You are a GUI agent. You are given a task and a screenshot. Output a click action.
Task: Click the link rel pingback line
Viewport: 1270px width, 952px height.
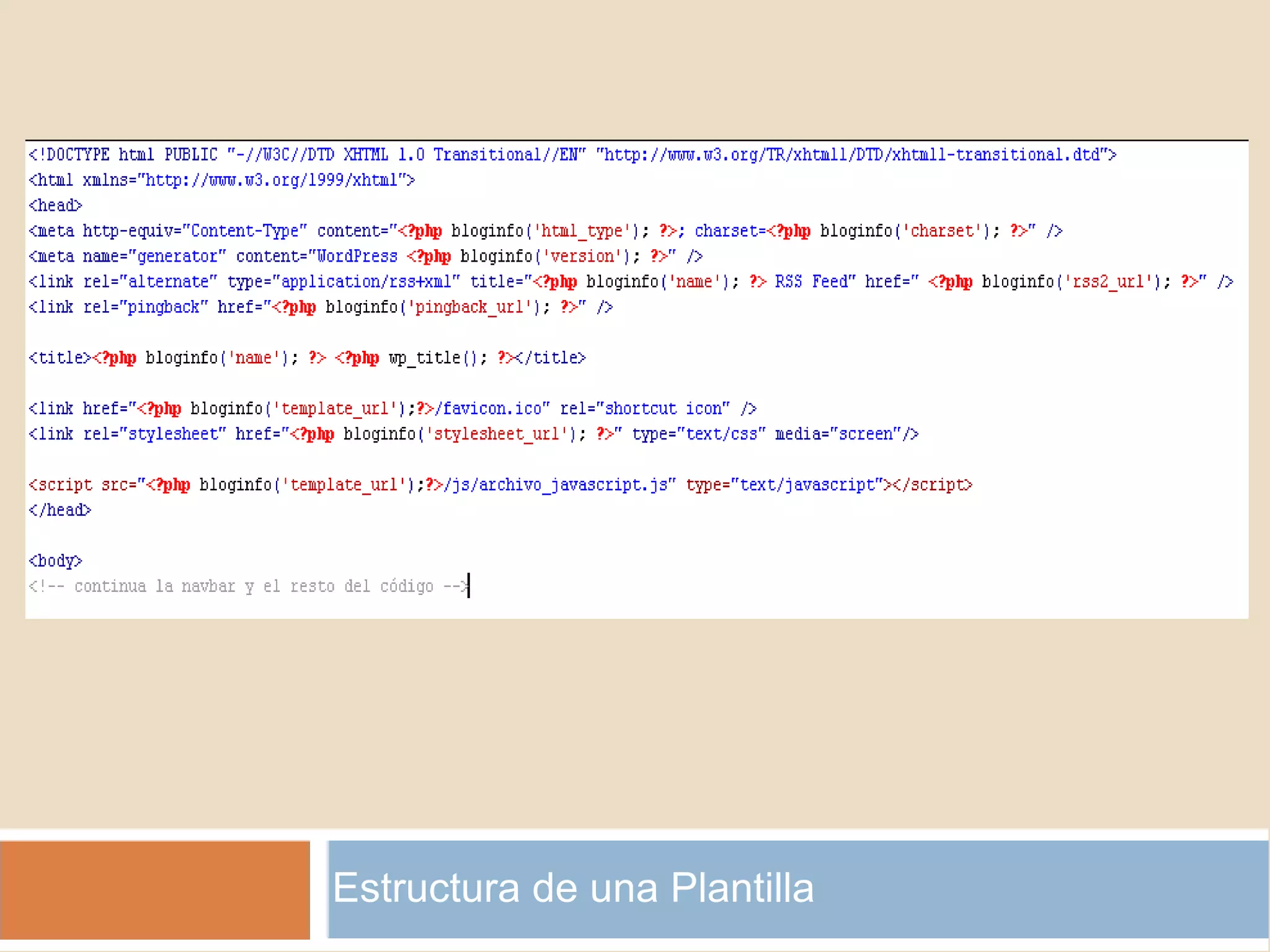tap(321, 307)
